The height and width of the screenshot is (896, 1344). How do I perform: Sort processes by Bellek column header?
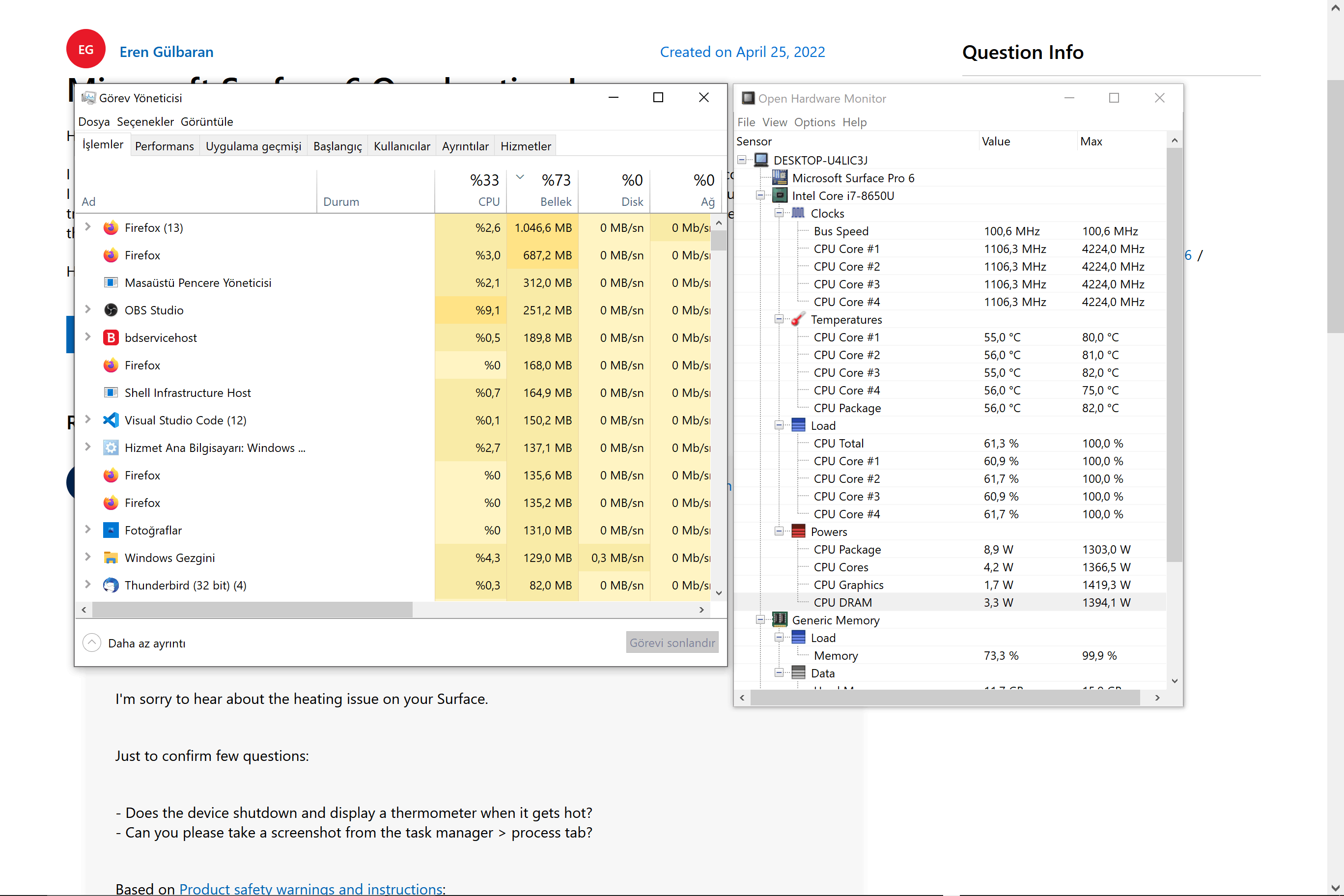(555, 202)
